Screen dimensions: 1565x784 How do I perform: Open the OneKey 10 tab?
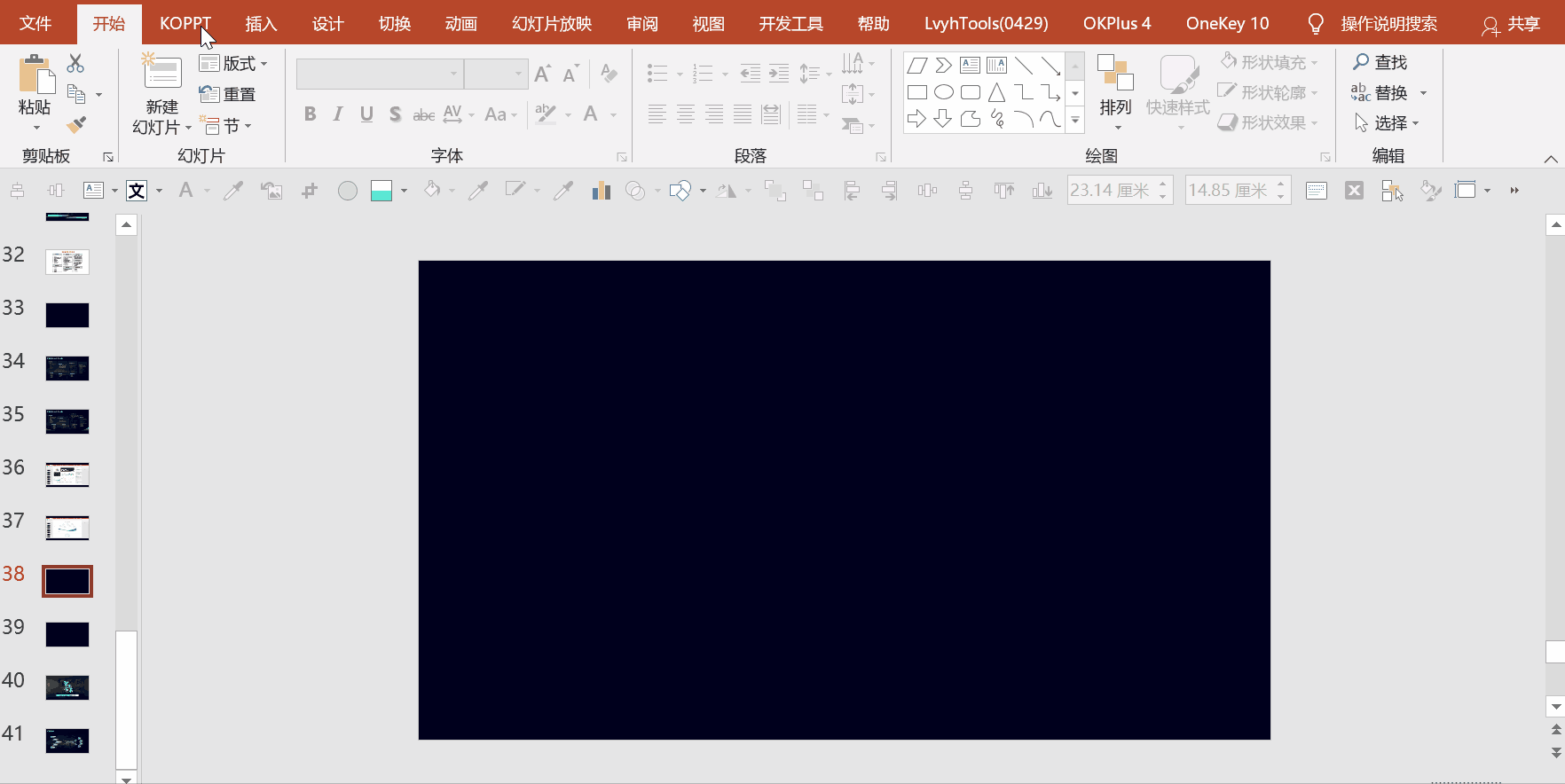1227,24
